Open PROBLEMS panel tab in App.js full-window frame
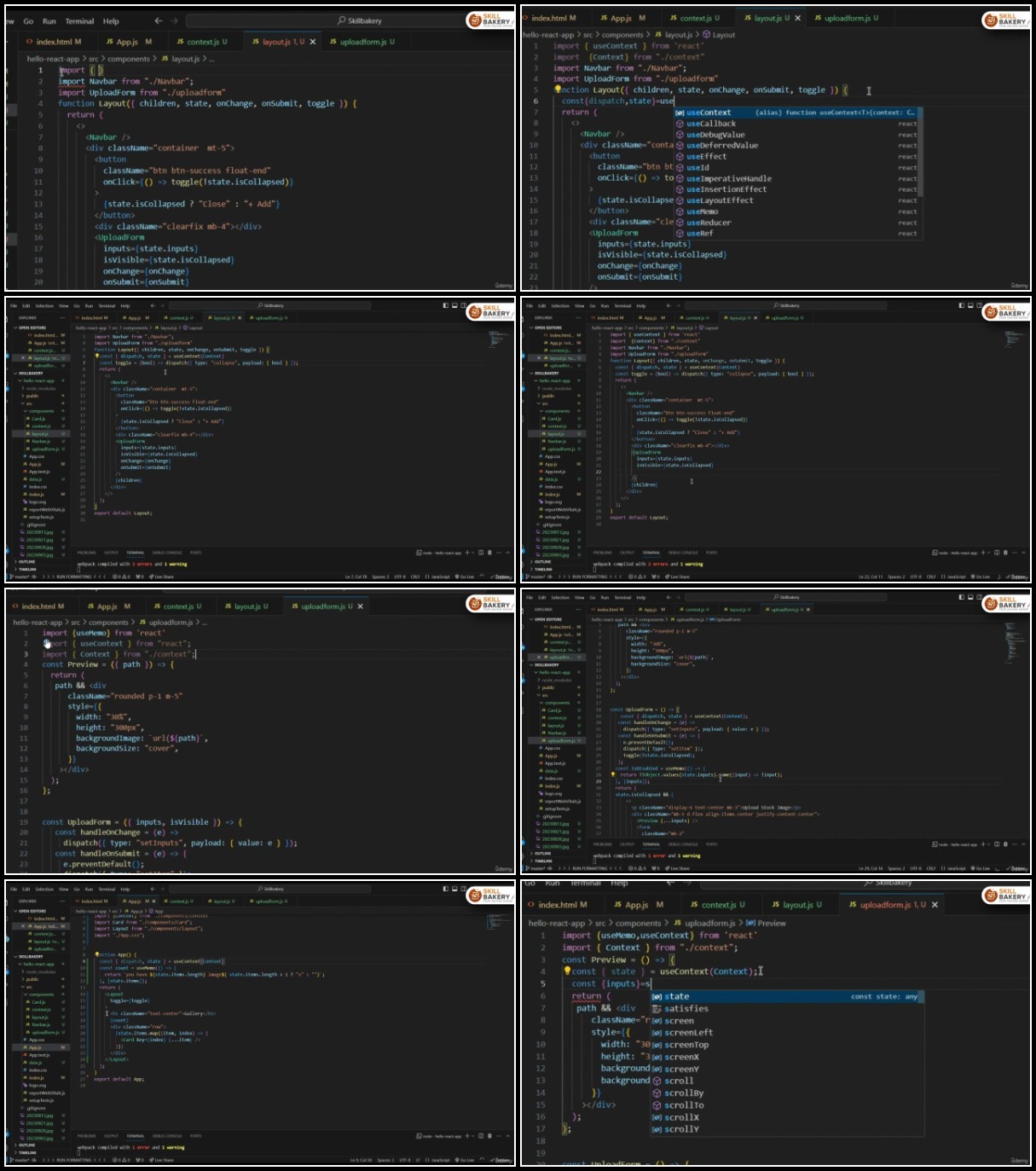Image resolution: width=1036 pixels, height=1171 pixels. point(87,1136)
